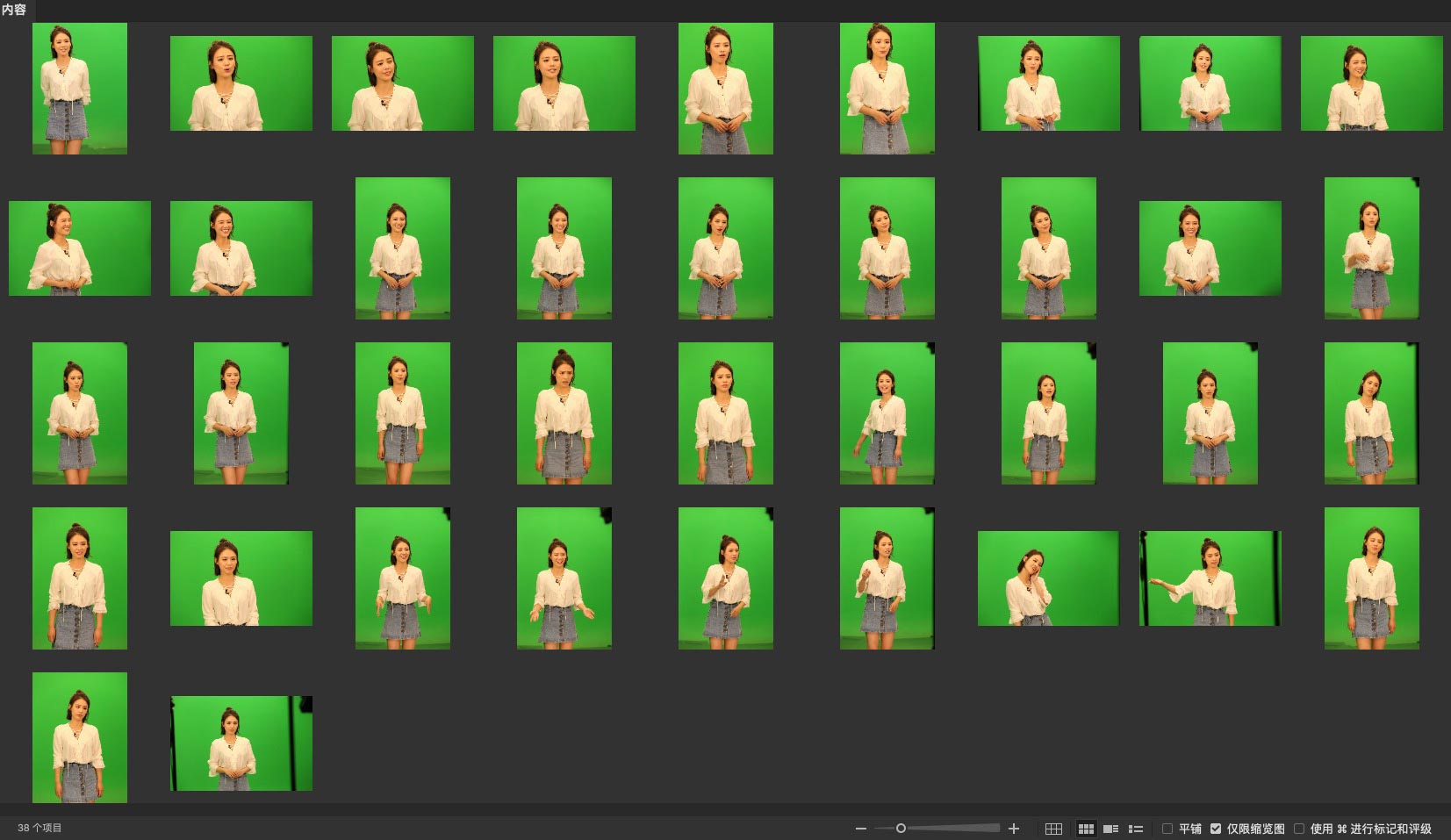1451x840 pixels.
Task: Click the plus button to enlarge thumbnails
Action: tap(1014, 829)
